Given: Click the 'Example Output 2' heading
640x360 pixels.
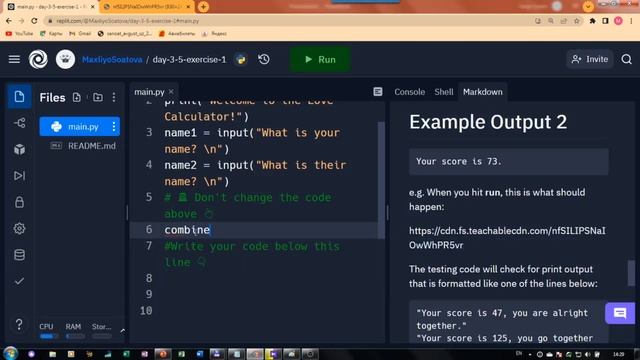Looking at the screenshot, I should (488, 122).
